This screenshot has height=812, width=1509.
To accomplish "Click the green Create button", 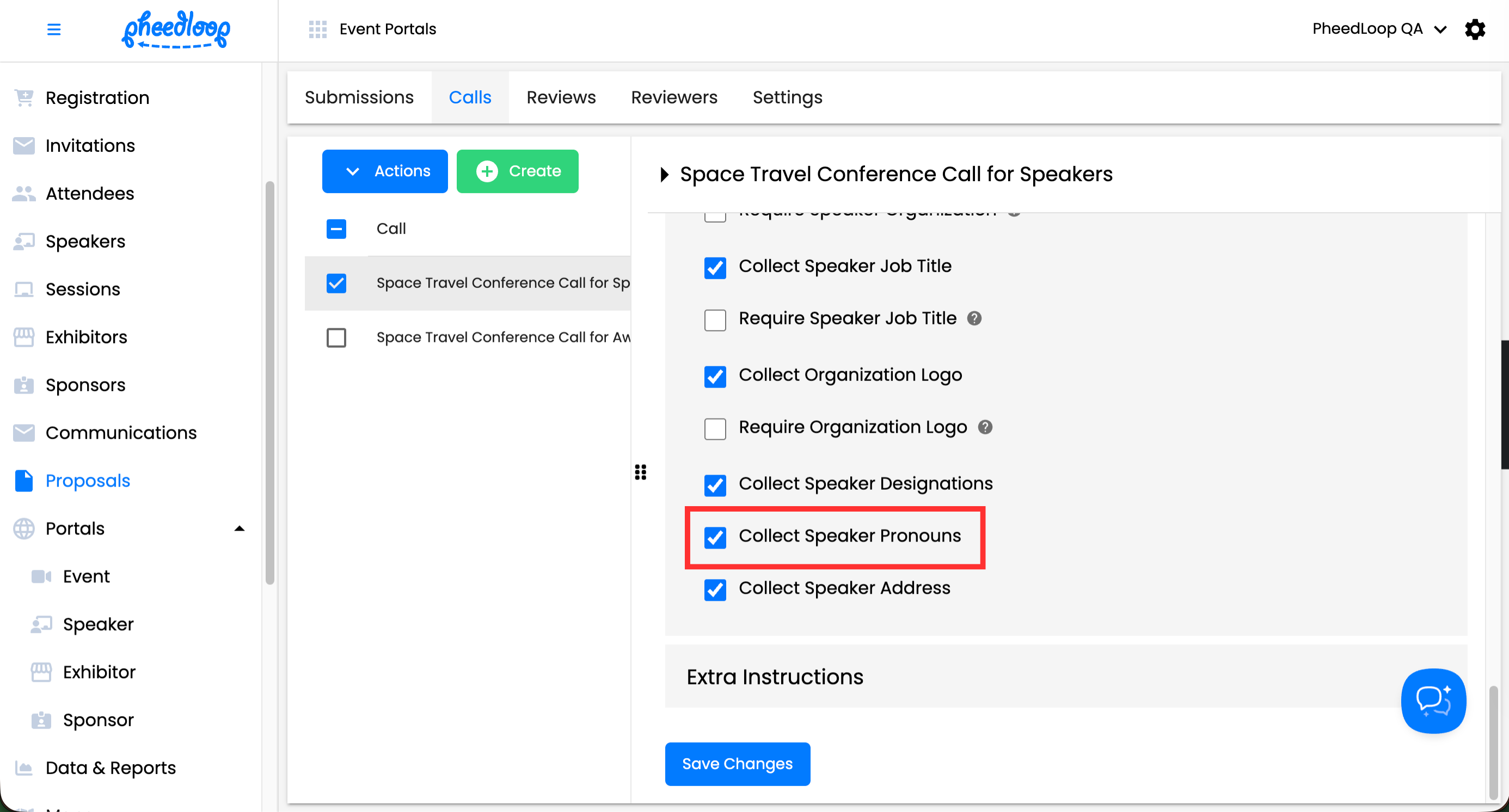I will pos(517,171).
